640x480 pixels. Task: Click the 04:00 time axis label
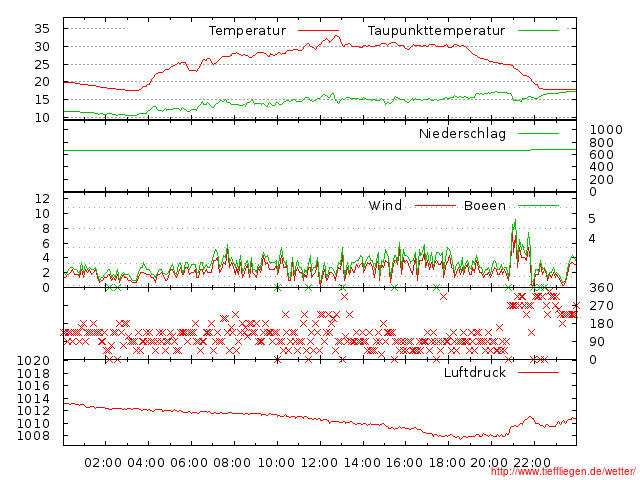tap(146, 463)
